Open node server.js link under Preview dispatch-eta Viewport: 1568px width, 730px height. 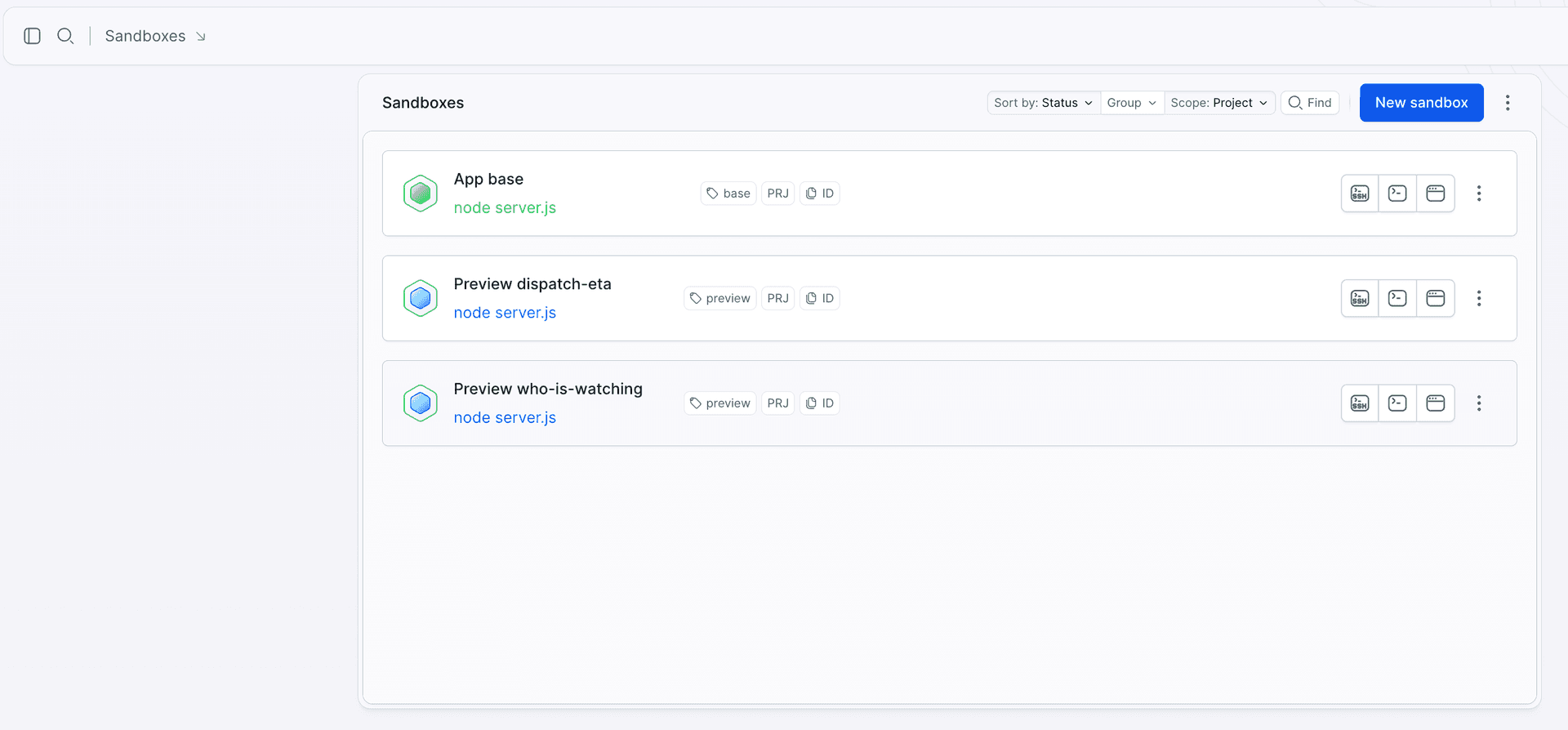(505, 313)
